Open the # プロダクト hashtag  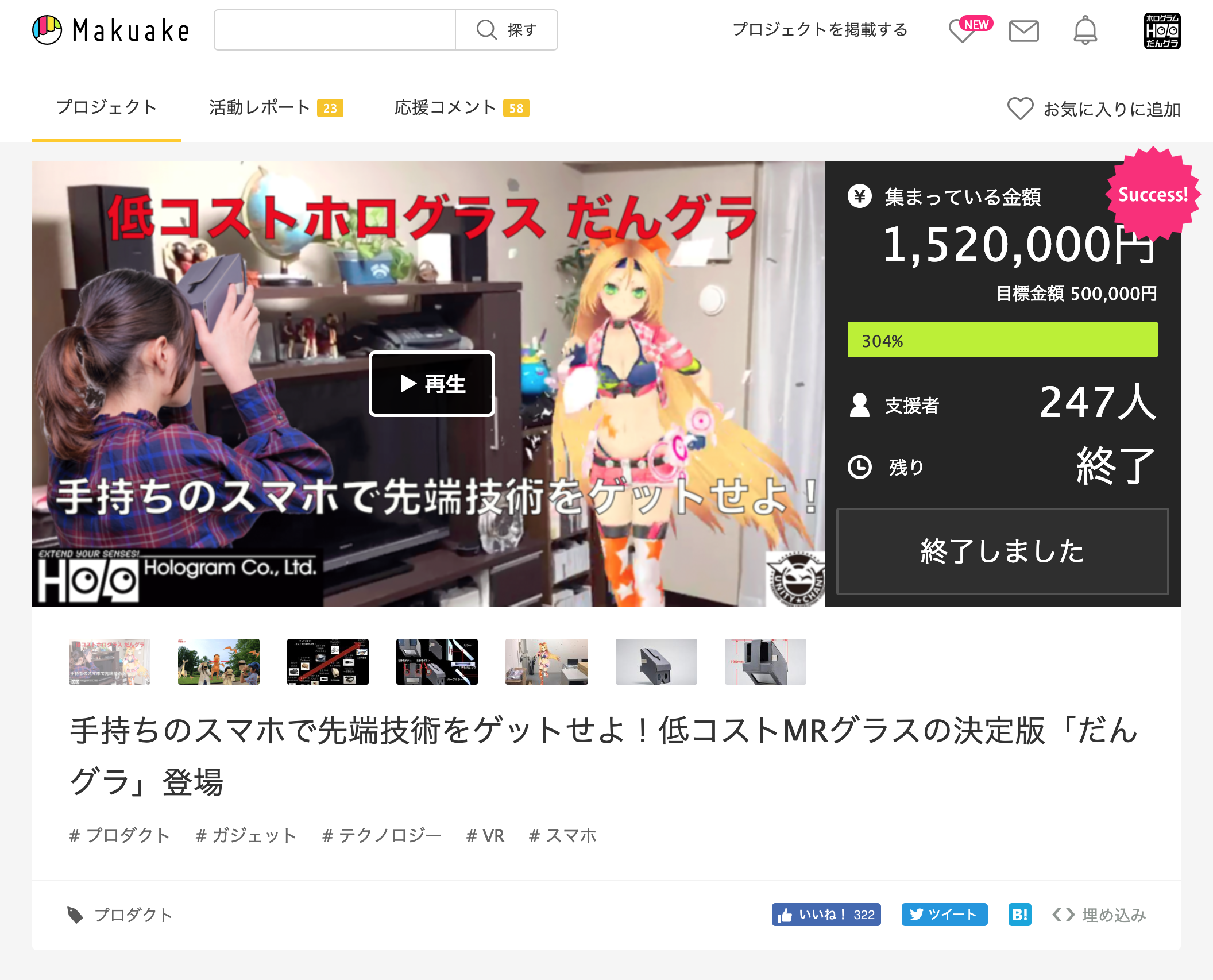[119, 835]
